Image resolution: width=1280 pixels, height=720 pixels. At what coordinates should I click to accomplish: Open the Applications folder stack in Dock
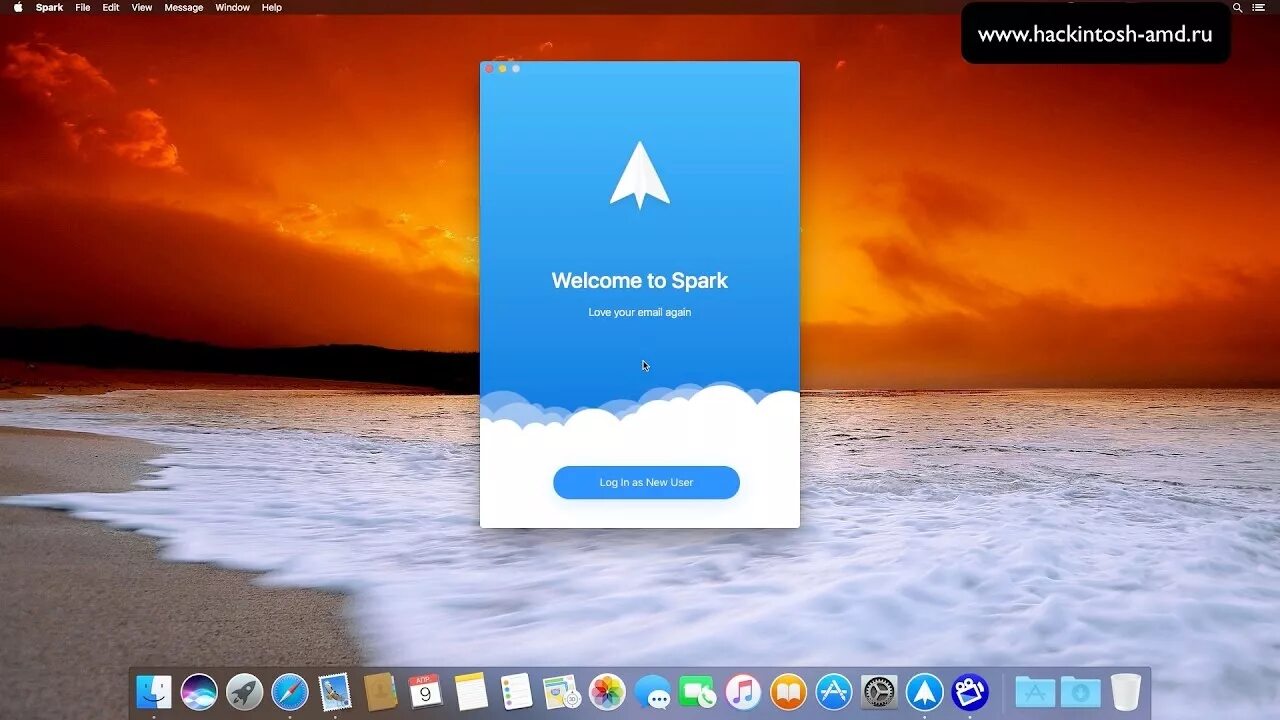tap(1035, 692)
